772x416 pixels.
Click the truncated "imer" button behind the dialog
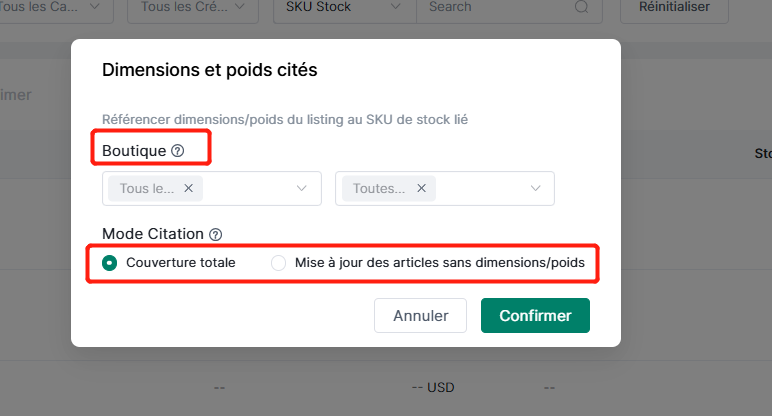(x=16, y=95)
